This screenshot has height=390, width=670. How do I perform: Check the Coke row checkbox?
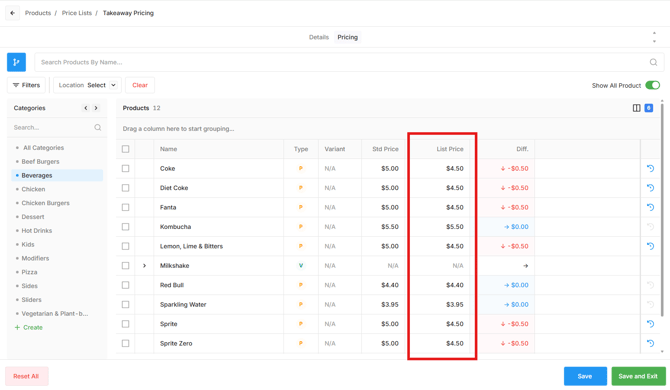click(125, 168)
